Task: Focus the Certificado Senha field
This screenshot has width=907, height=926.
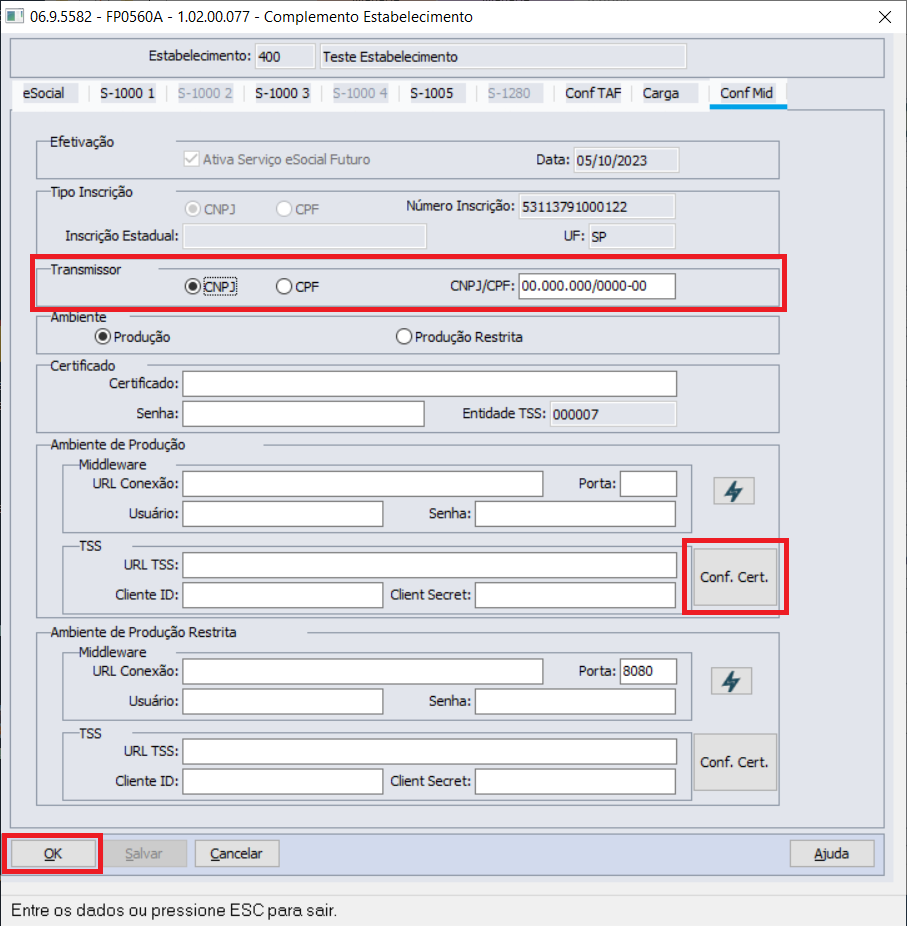Action: (304, 413)
